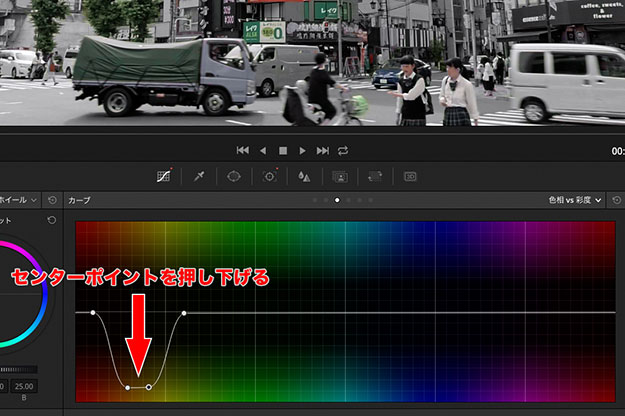The image size is (625, 416).
Task: Stop playback
Action: point(283,150)
